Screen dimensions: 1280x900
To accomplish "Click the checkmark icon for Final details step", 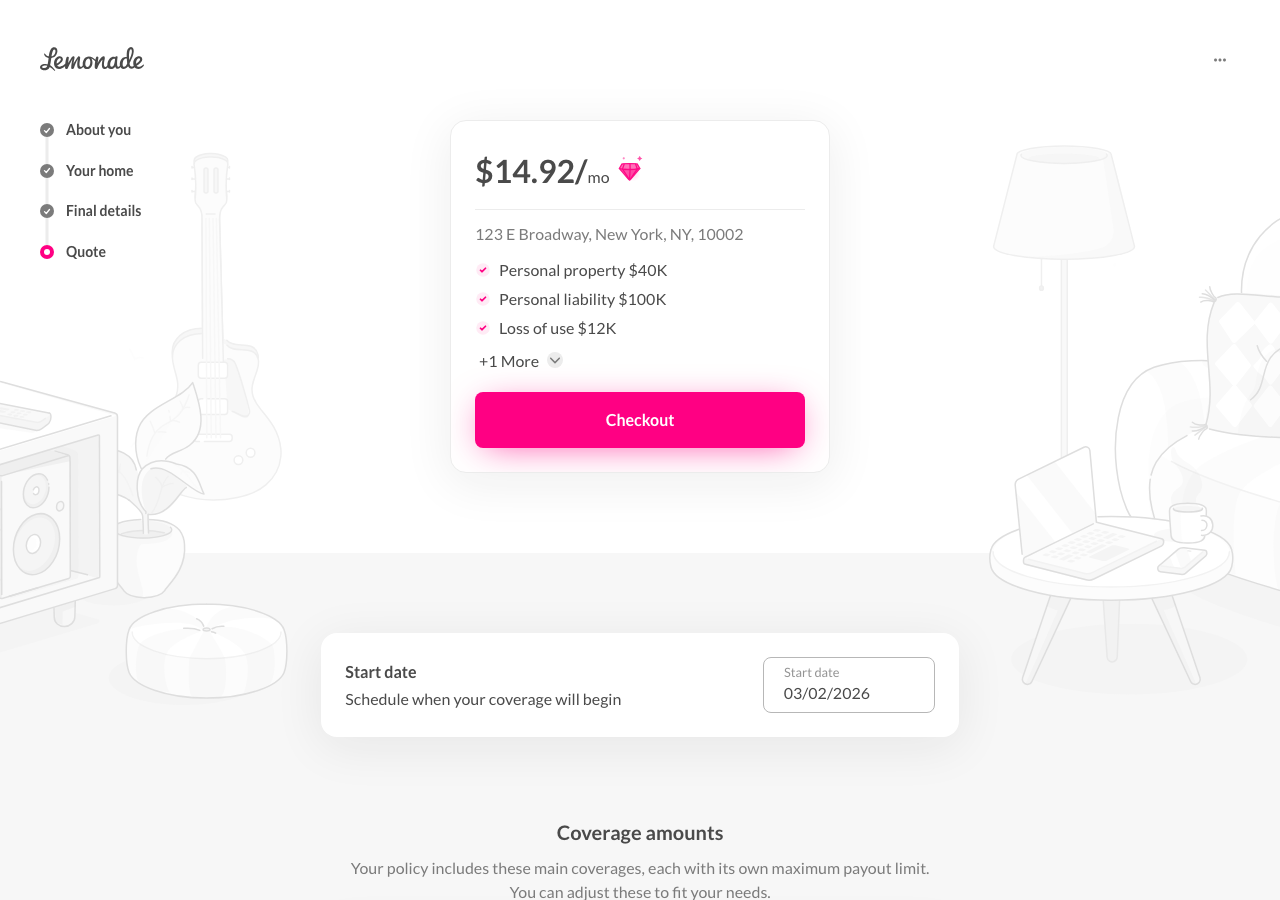I will pyautogui.click(x=46, y=211).
